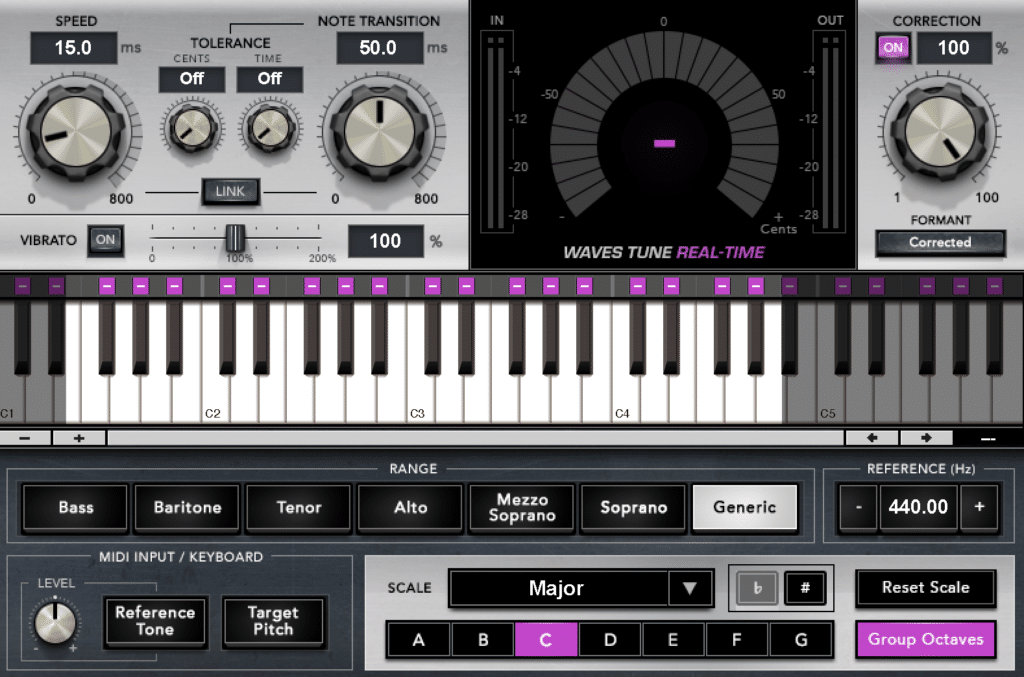Disable the Vibrato ON switch

(105, 240)
